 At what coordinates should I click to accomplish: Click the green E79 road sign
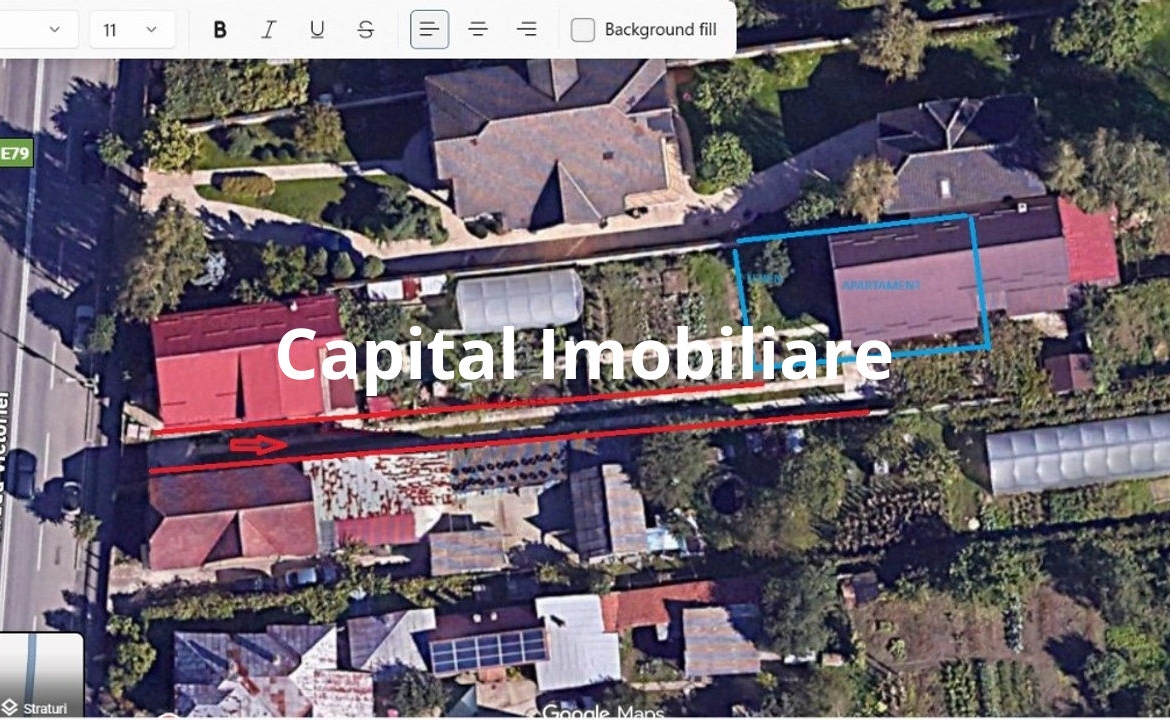[x=15, y=153]
